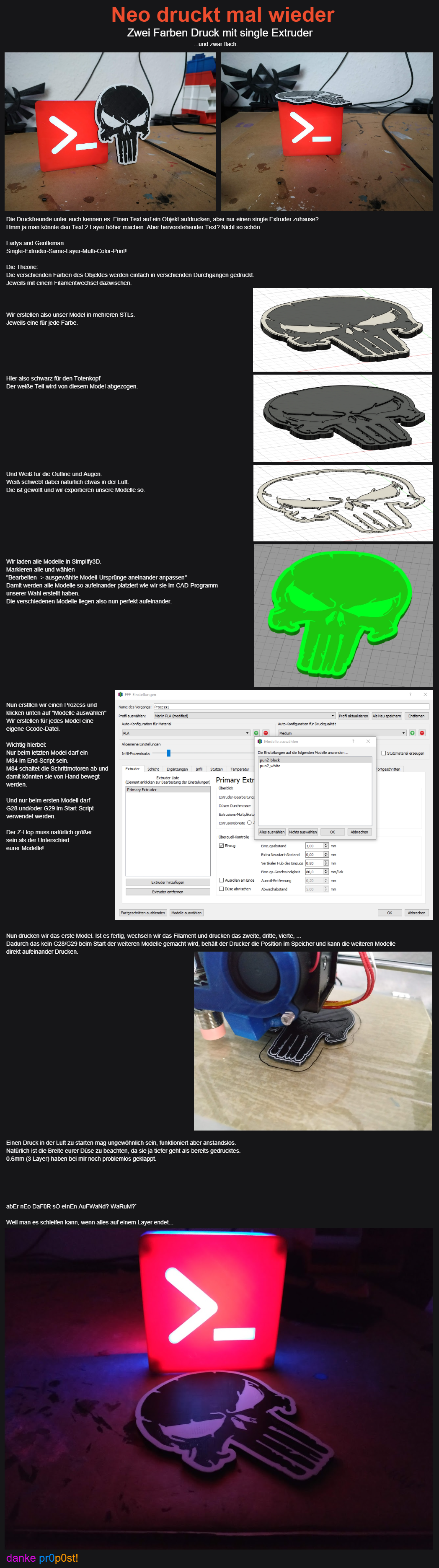Viewport: 439px width, 1568px height.
Task: Click red minus icon beside PLA material dropdown
Action: coord(266,733)
